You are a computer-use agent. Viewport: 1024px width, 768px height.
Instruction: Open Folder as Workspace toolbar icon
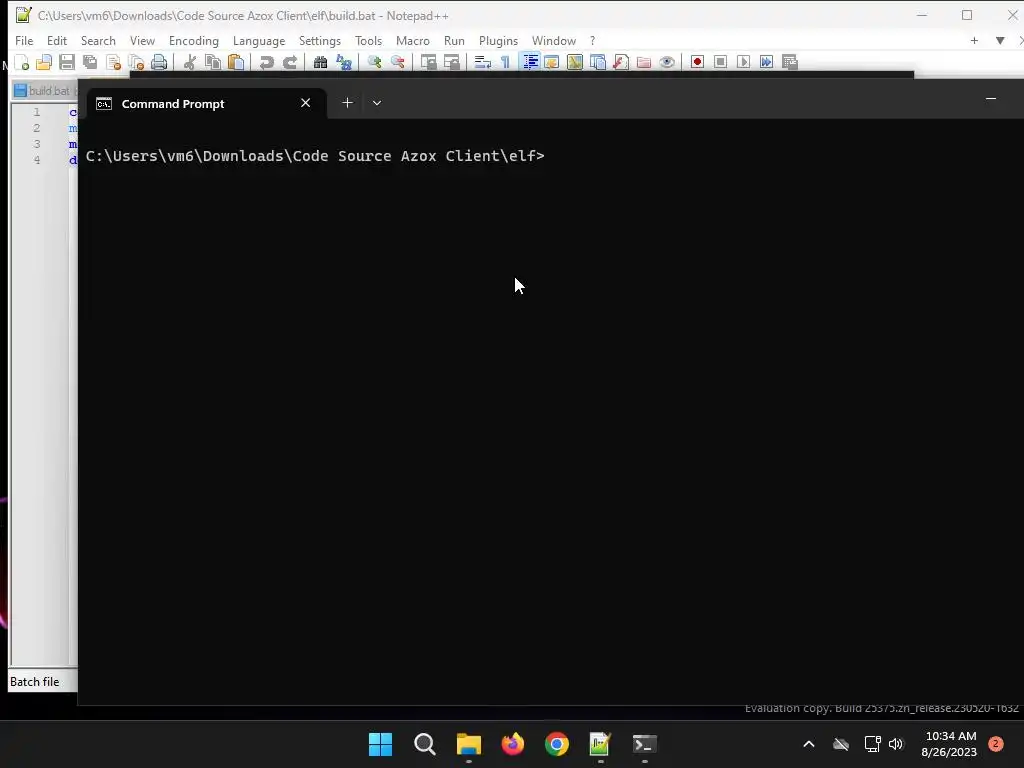click(644, 62)
